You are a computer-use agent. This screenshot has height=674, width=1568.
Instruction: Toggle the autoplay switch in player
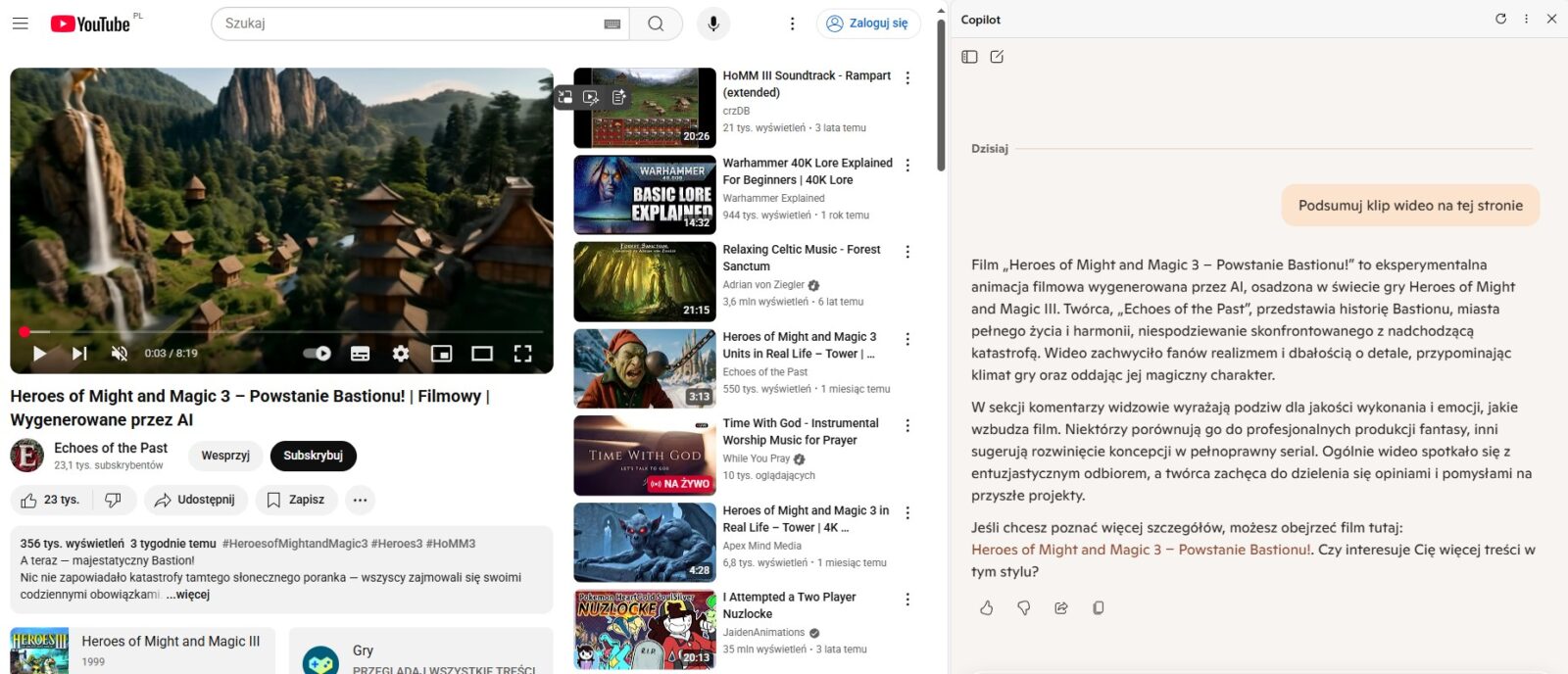pos(317,354)
